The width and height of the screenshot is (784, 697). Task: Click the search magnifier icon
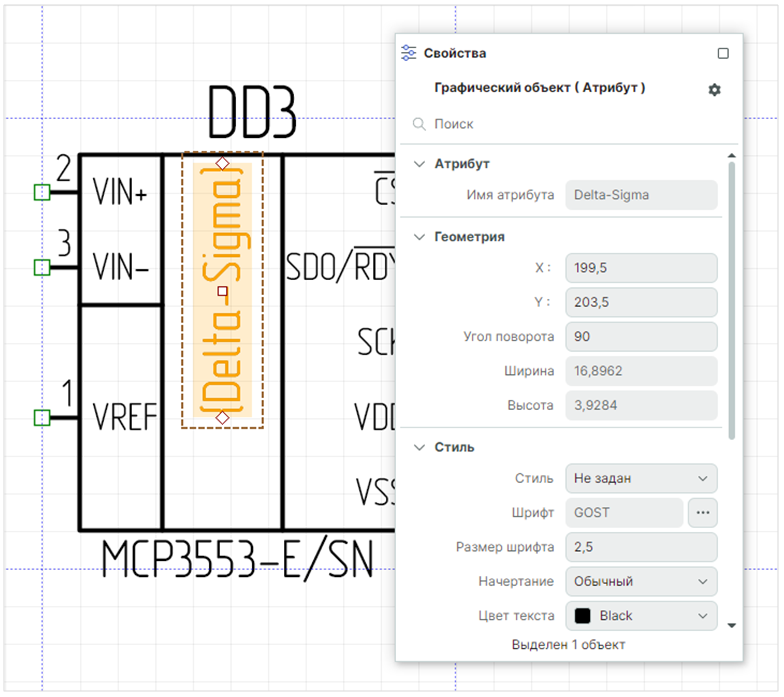click(419, 125)
